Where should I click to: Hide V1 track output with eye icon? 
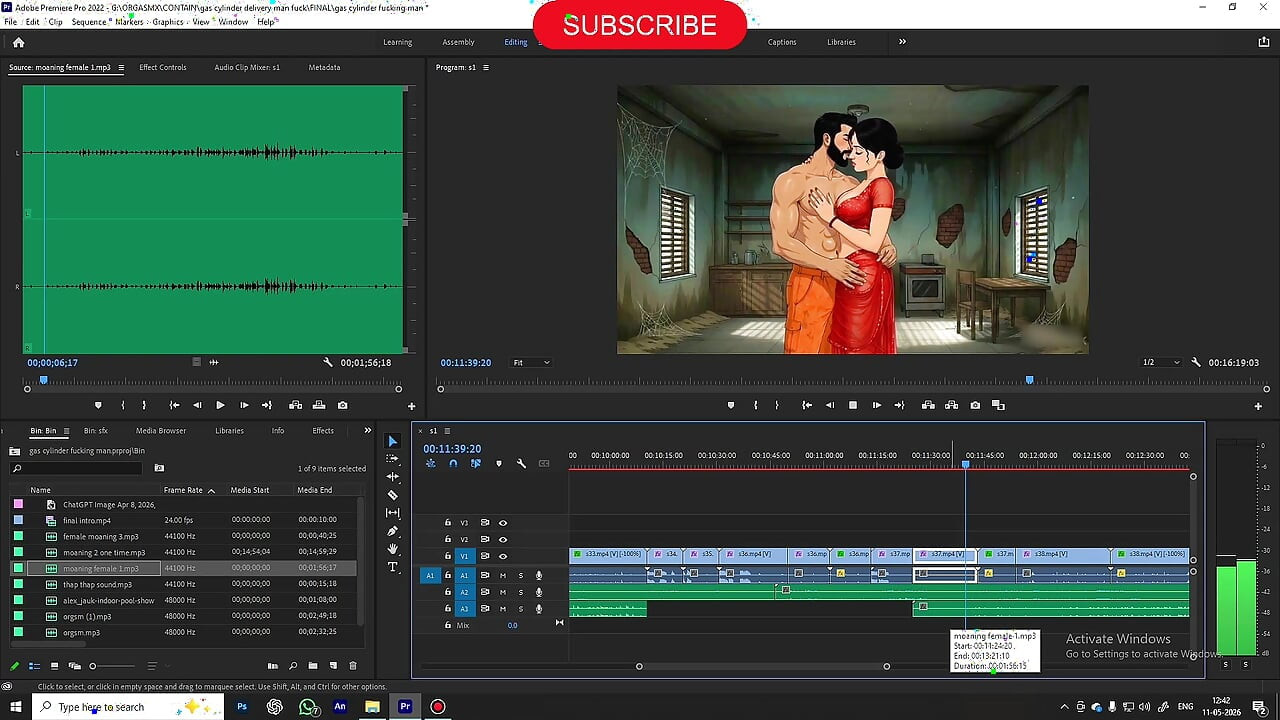(x=503, y=556)
